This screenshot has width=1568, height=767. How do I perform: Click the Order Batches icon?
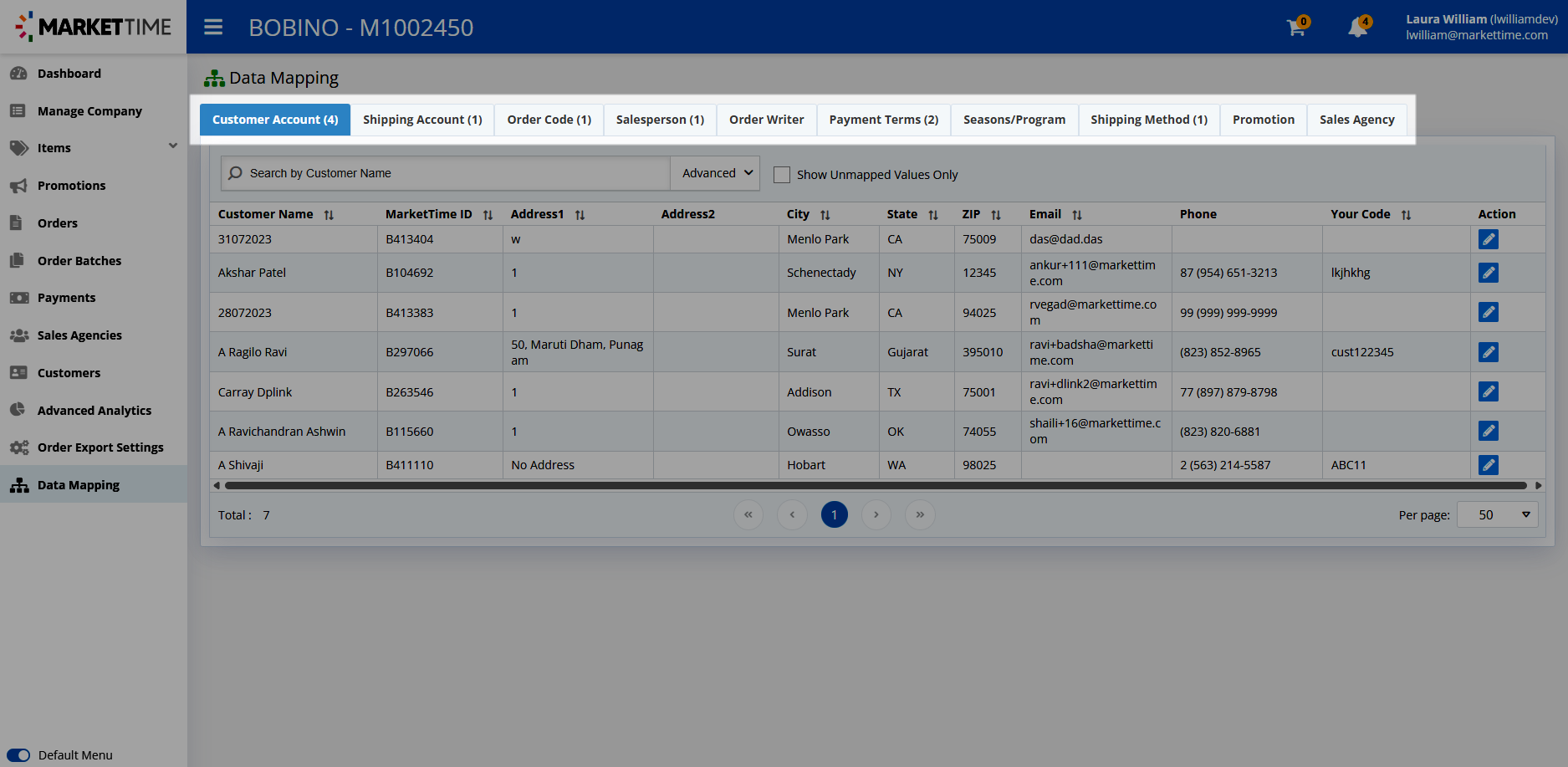coord(17,260)
